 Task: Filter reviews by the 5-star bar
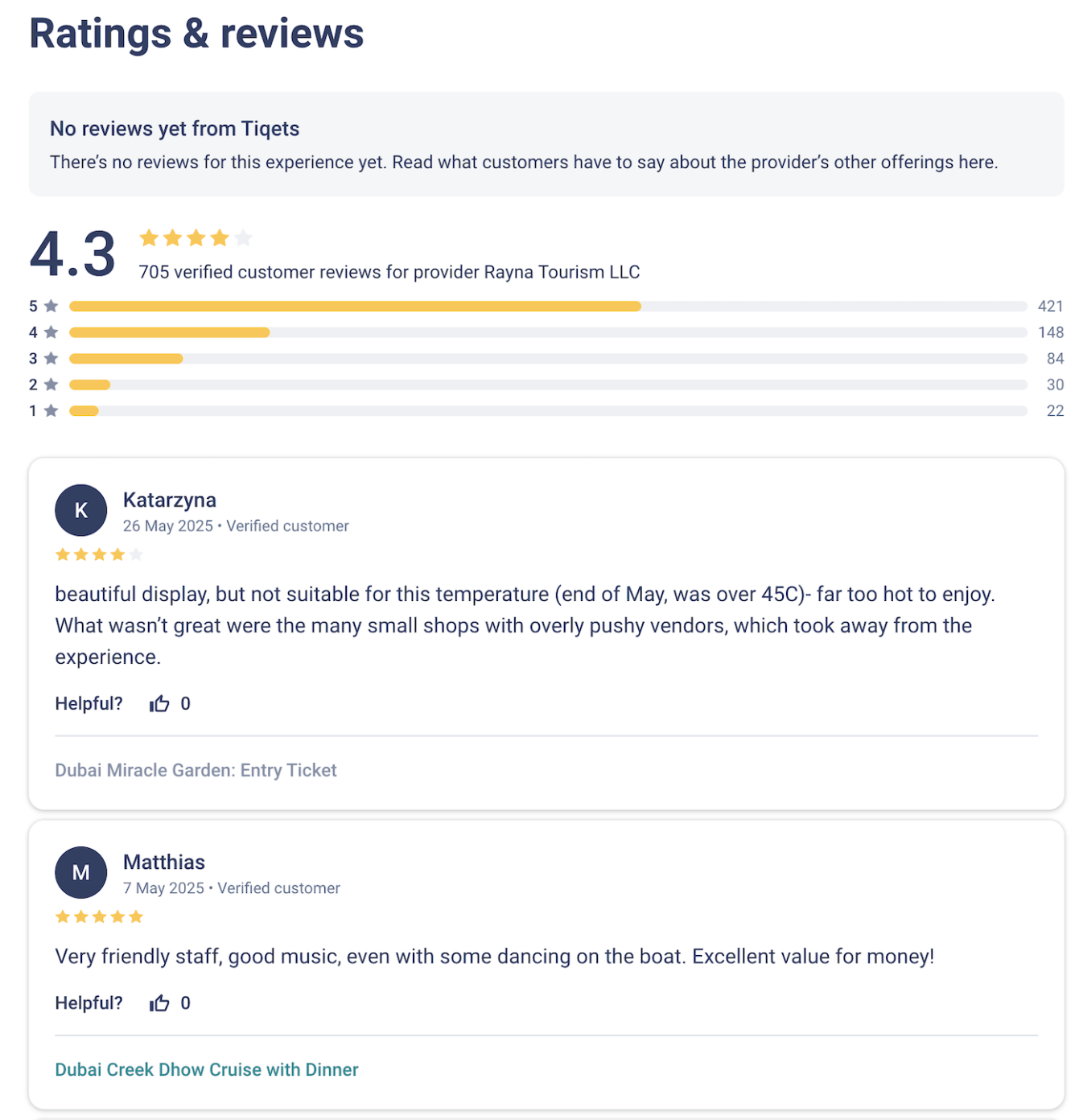(x=547, y=307)
